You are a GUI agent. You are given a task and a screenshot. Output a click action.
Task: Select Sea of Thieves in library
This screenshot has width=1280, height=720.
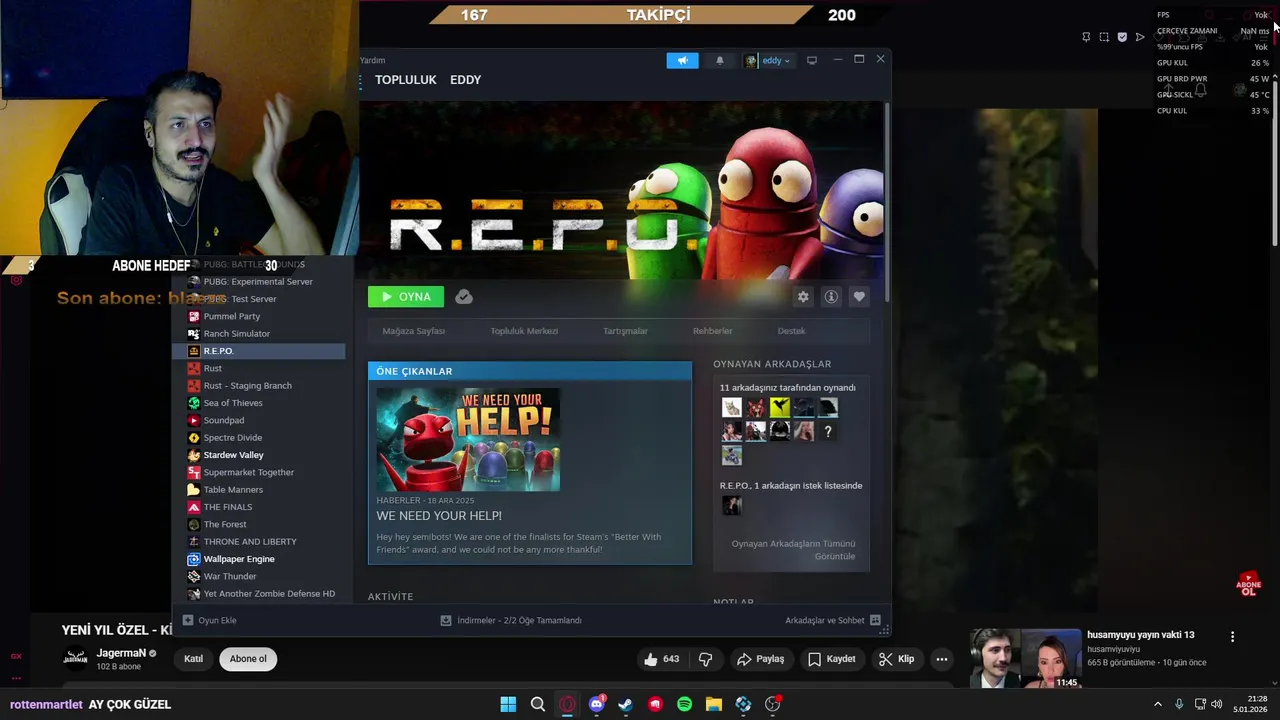pyautogui.click(x=233, y=403)
